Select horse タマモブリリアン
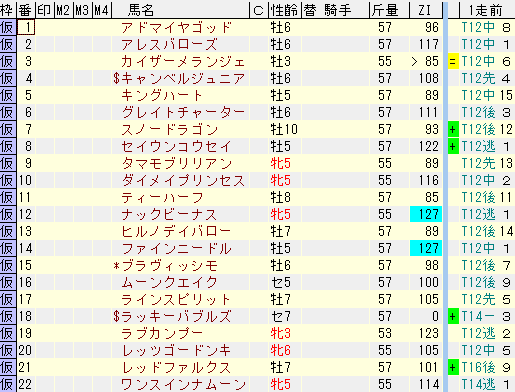 (x=176, y=163)
